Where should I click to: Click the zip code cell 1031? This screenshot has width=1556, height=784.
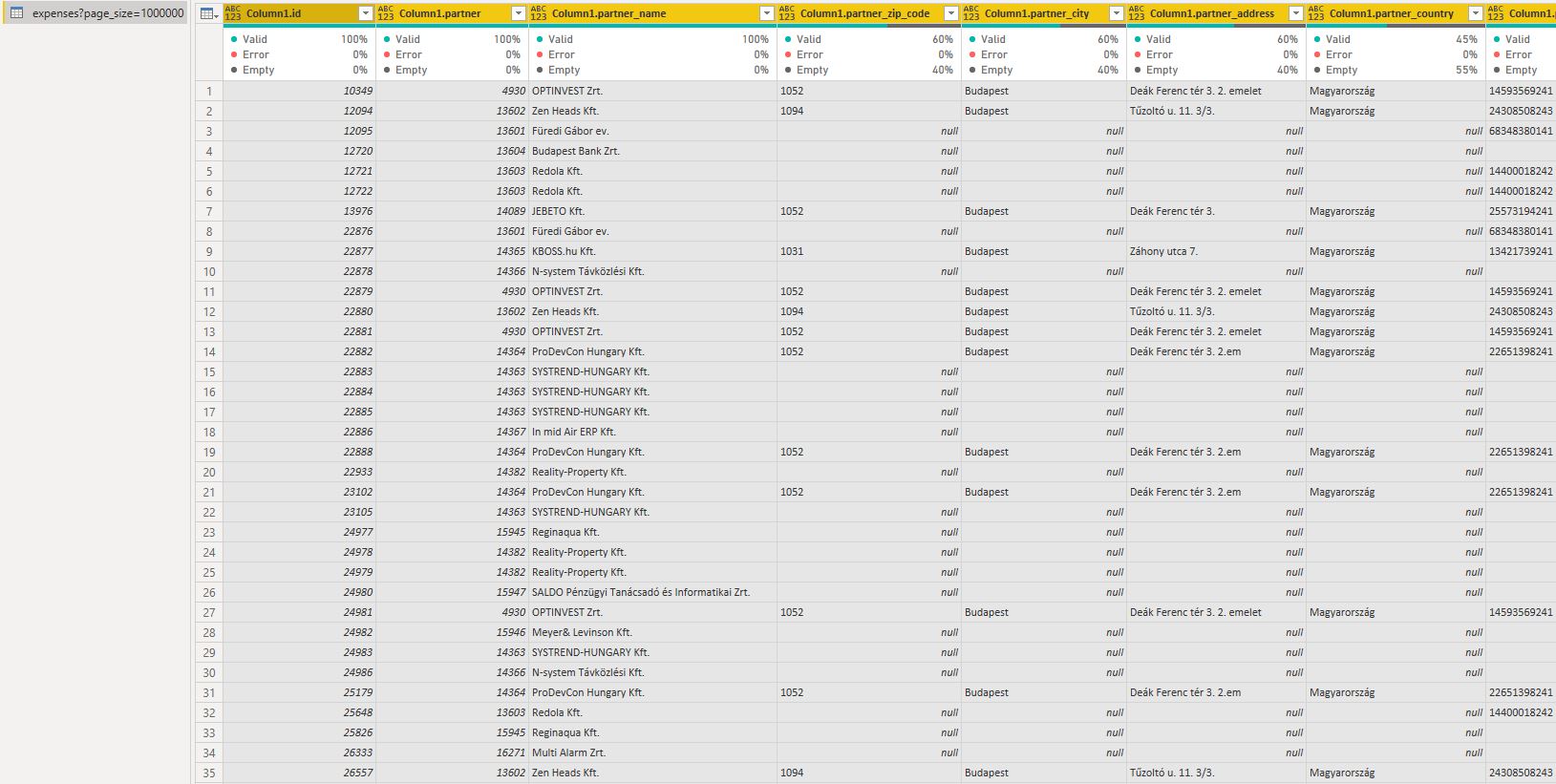(x=869, y=251)
